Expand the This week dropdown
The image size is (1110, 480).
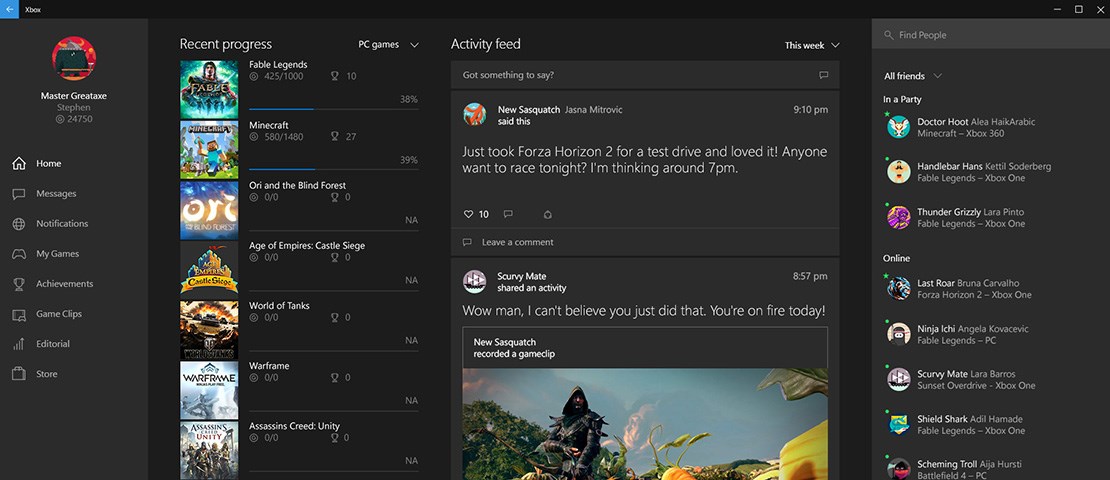pos(812,45)
